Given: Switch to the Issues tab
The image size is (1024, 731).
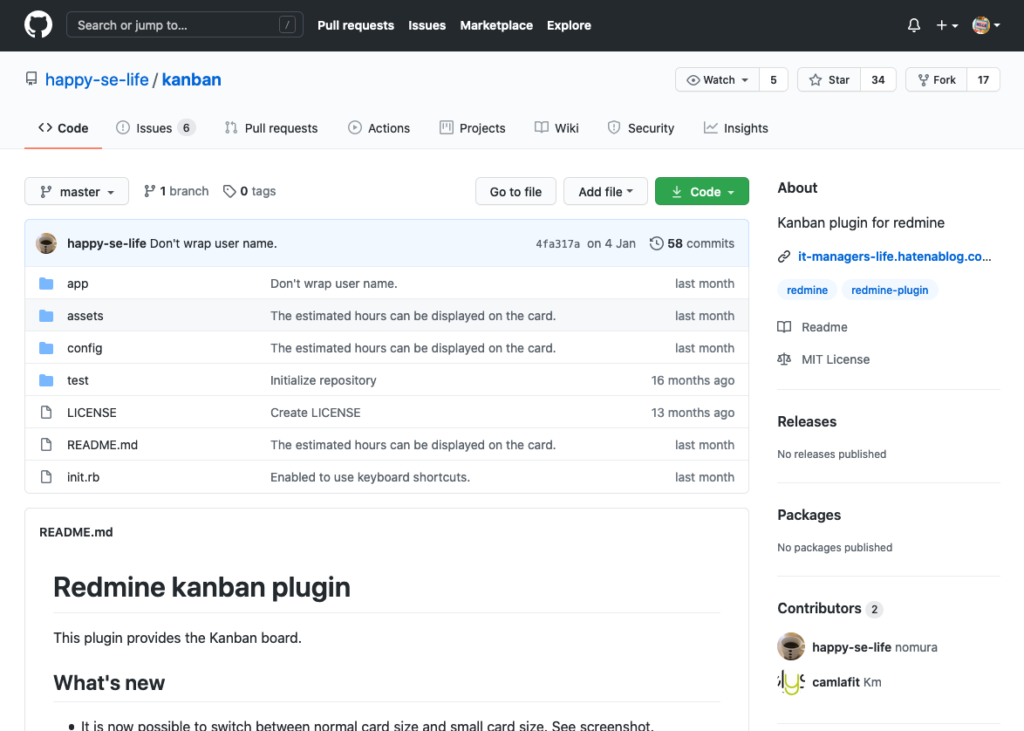Looking at the screenshot, I should (x=155, y=128).
